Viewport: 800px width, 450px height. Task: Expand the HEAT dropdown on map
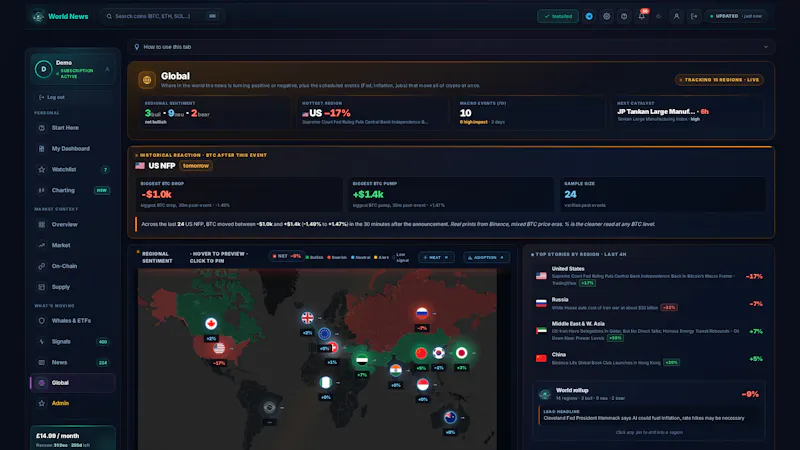point(436,258)
